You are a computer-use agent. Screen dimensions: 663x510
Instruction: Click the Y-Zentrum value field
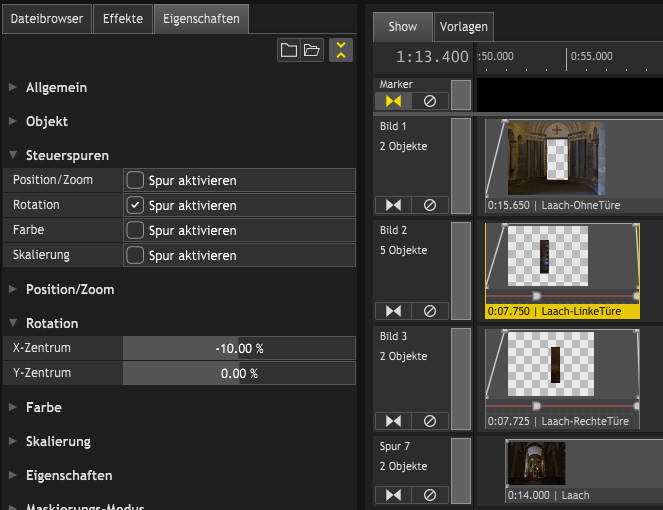[238, 373]
